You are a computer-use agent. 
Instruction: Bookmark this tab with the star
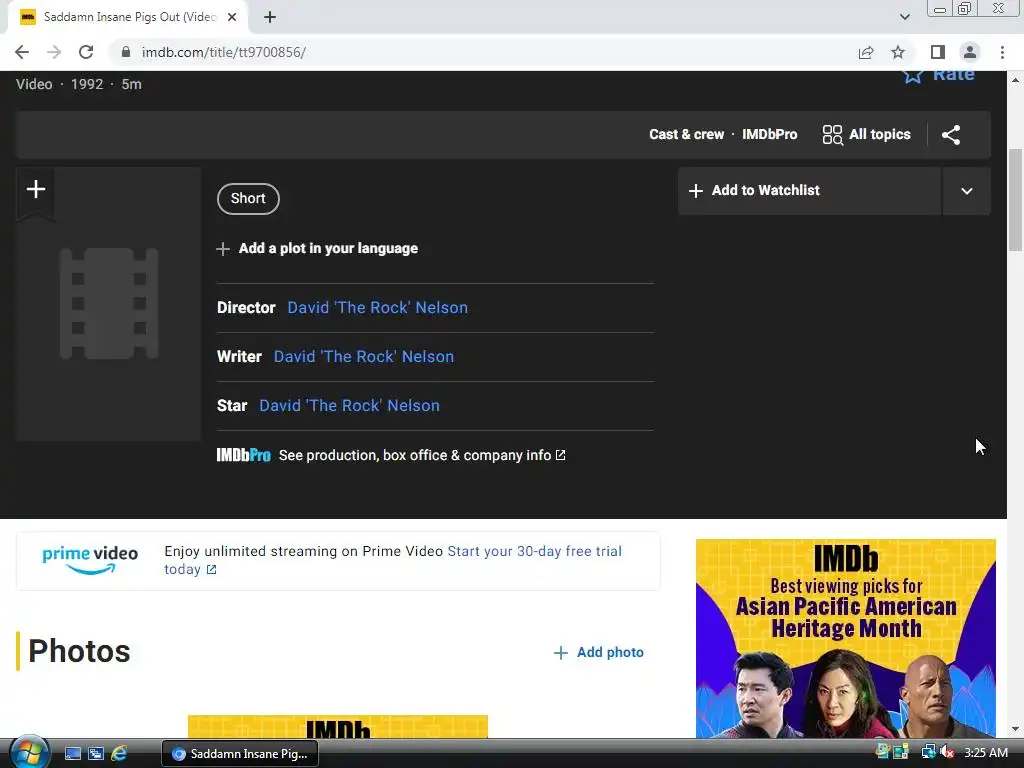(898, 52)
